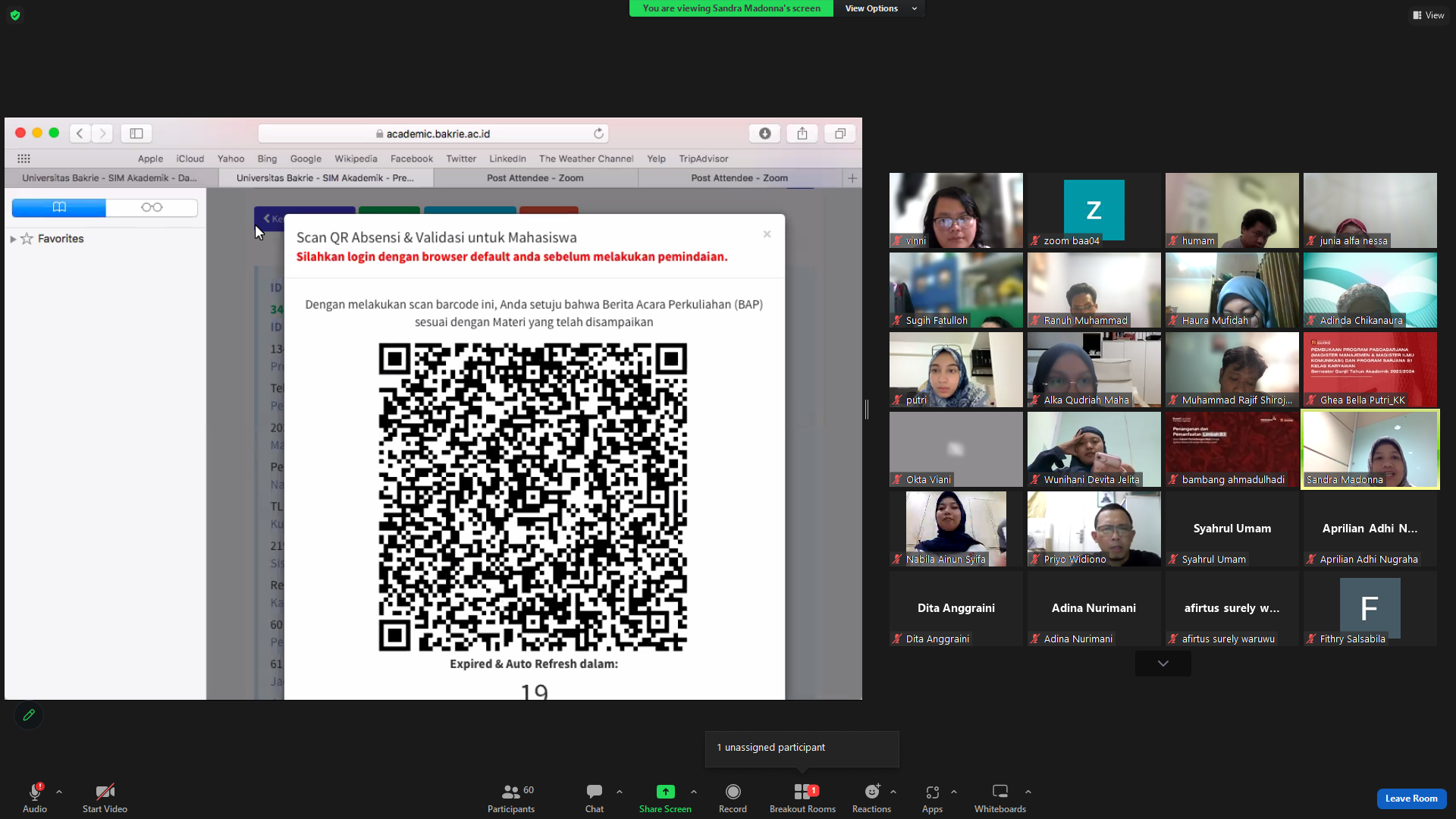Select the QR code image
Screen dimensions: 1456x819
533,497
